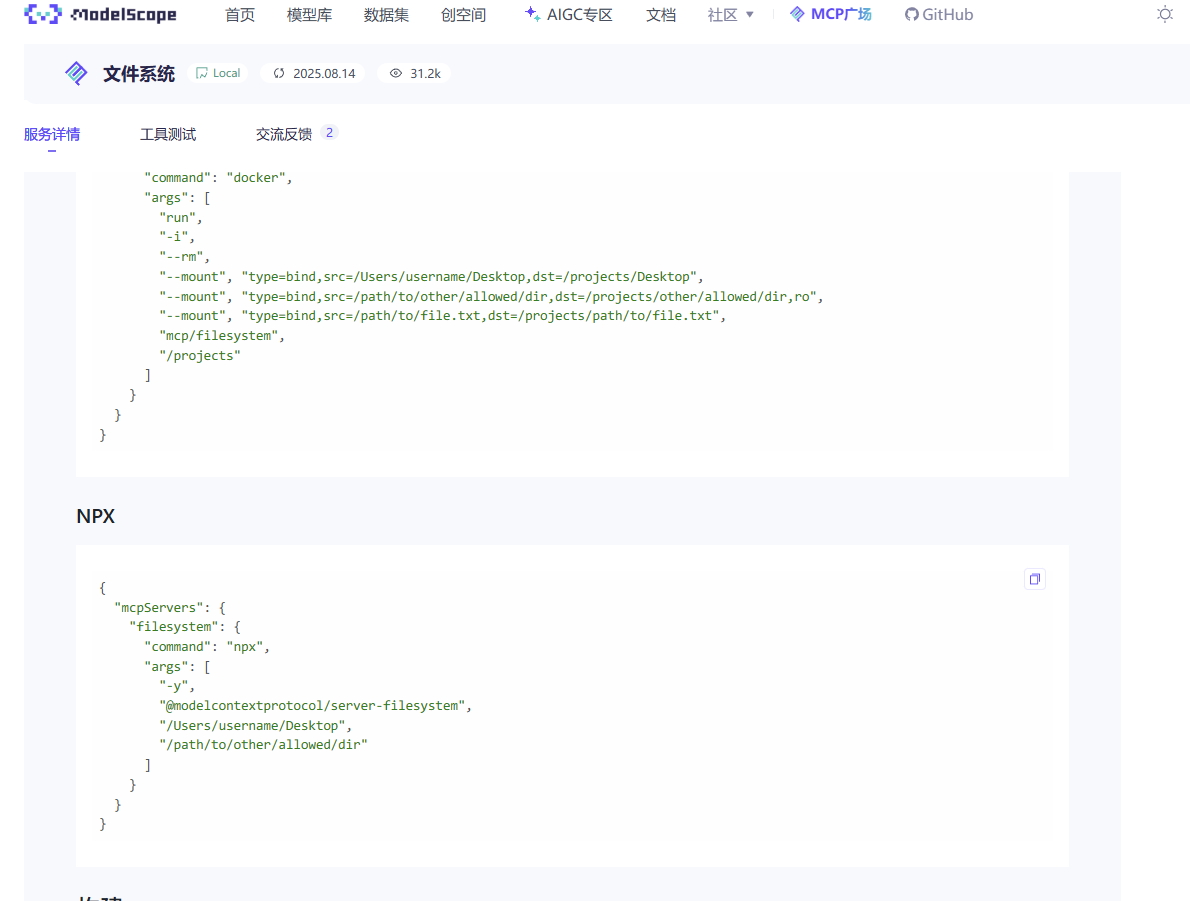The image size is (1190, 901).
Task: Click the AIGC专区 sparkle icon
Action: (x=532, y=14)
